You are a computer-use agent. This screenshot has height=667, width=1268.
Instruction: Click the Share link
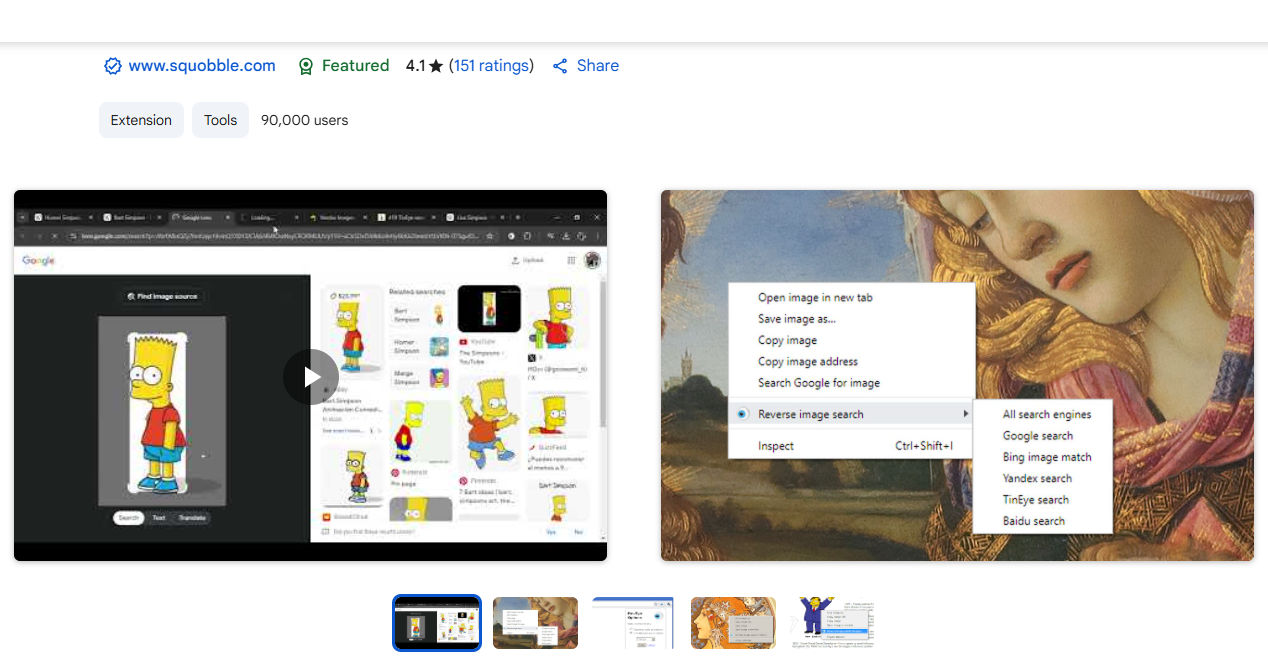pyautogui.click(x=598, y=66)
